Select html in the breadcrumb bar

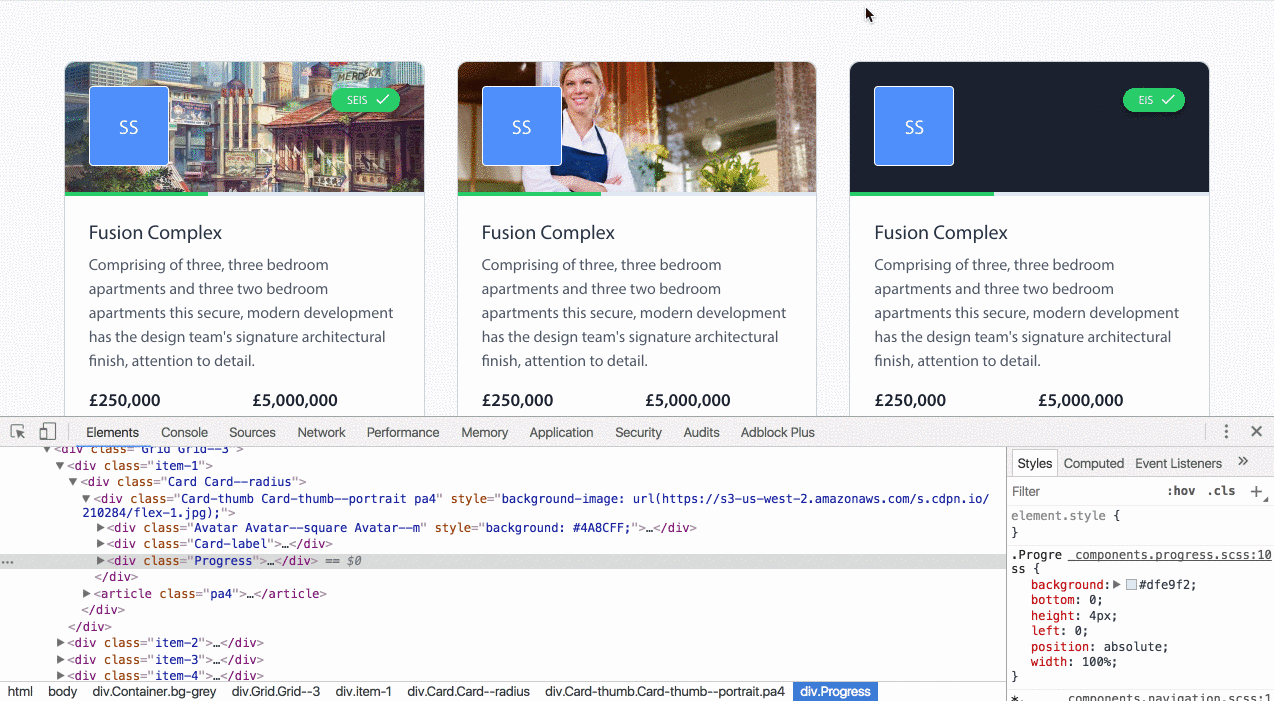tap(20, 691)
